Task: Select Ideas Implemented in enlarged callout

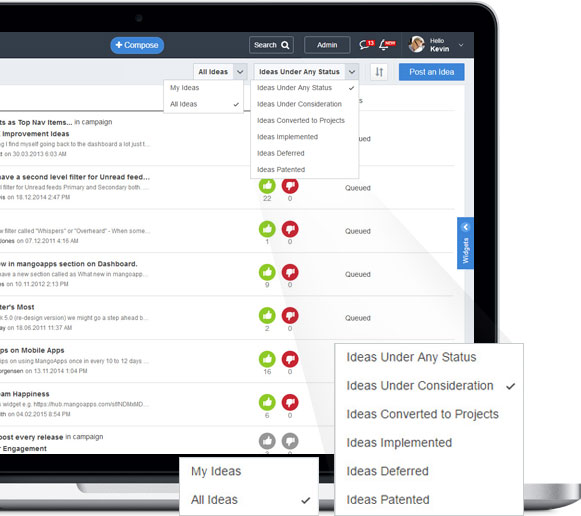Action: pos(429,443)
